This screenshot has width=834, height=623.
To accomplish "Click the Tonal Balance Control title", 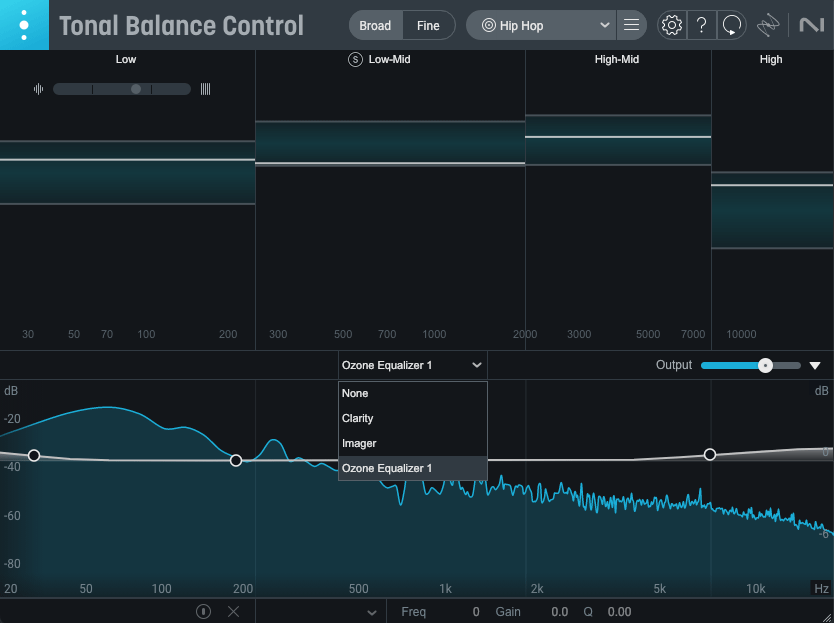I will [x=181, y=26].
